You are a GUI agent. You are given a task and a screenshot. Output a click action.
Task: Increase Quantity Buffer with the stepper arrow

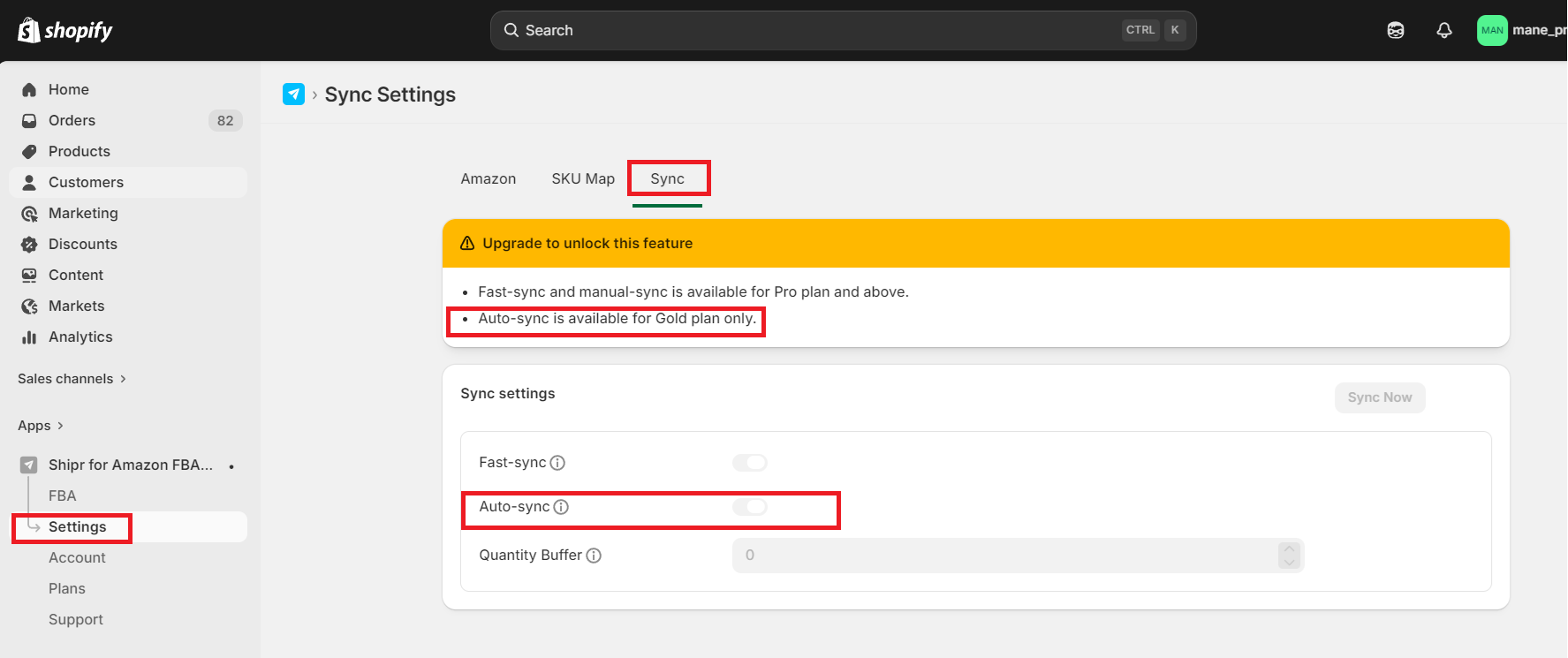1289,548
